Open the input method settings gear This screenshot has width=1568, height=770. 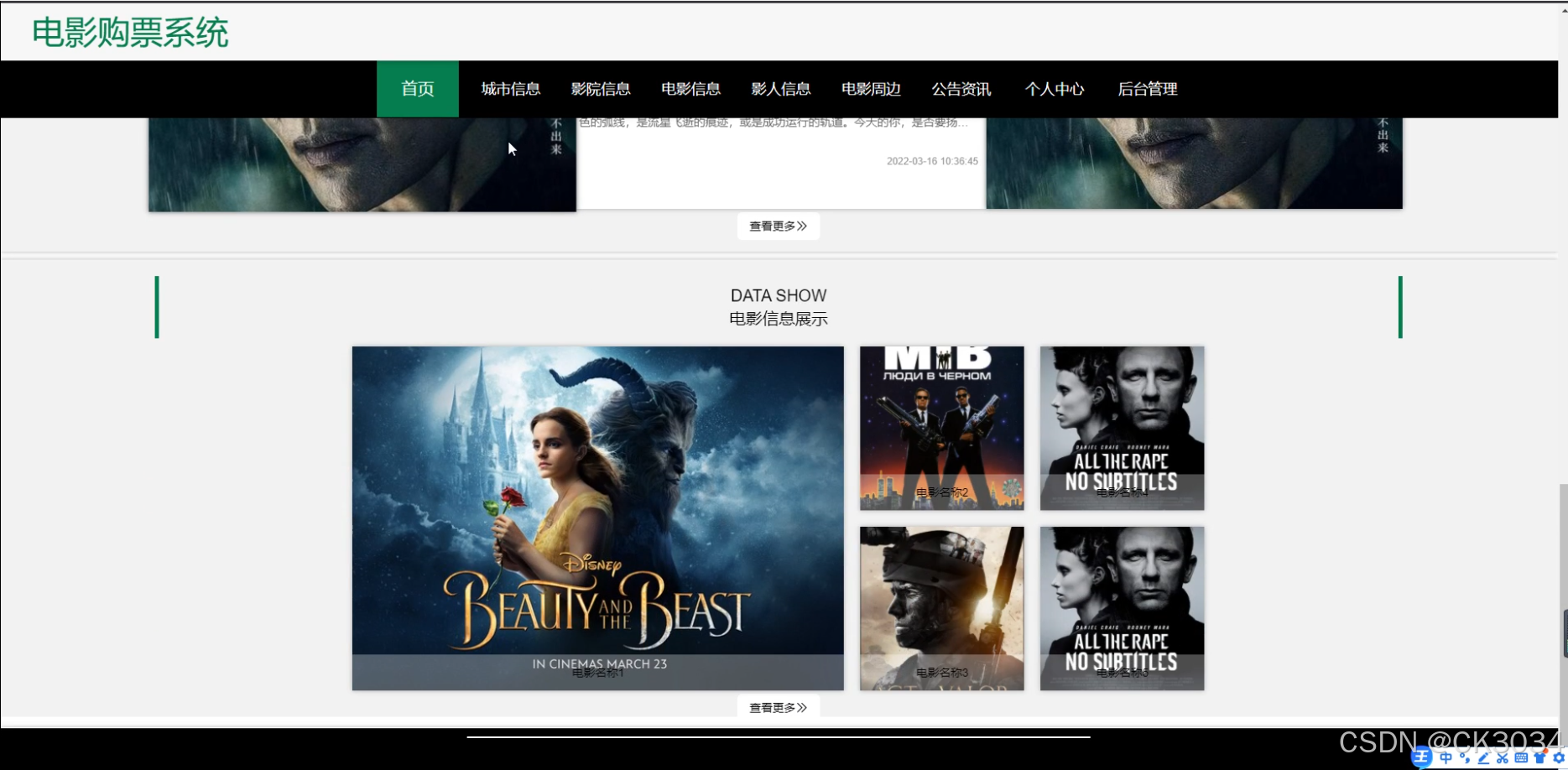[1558, 758]
